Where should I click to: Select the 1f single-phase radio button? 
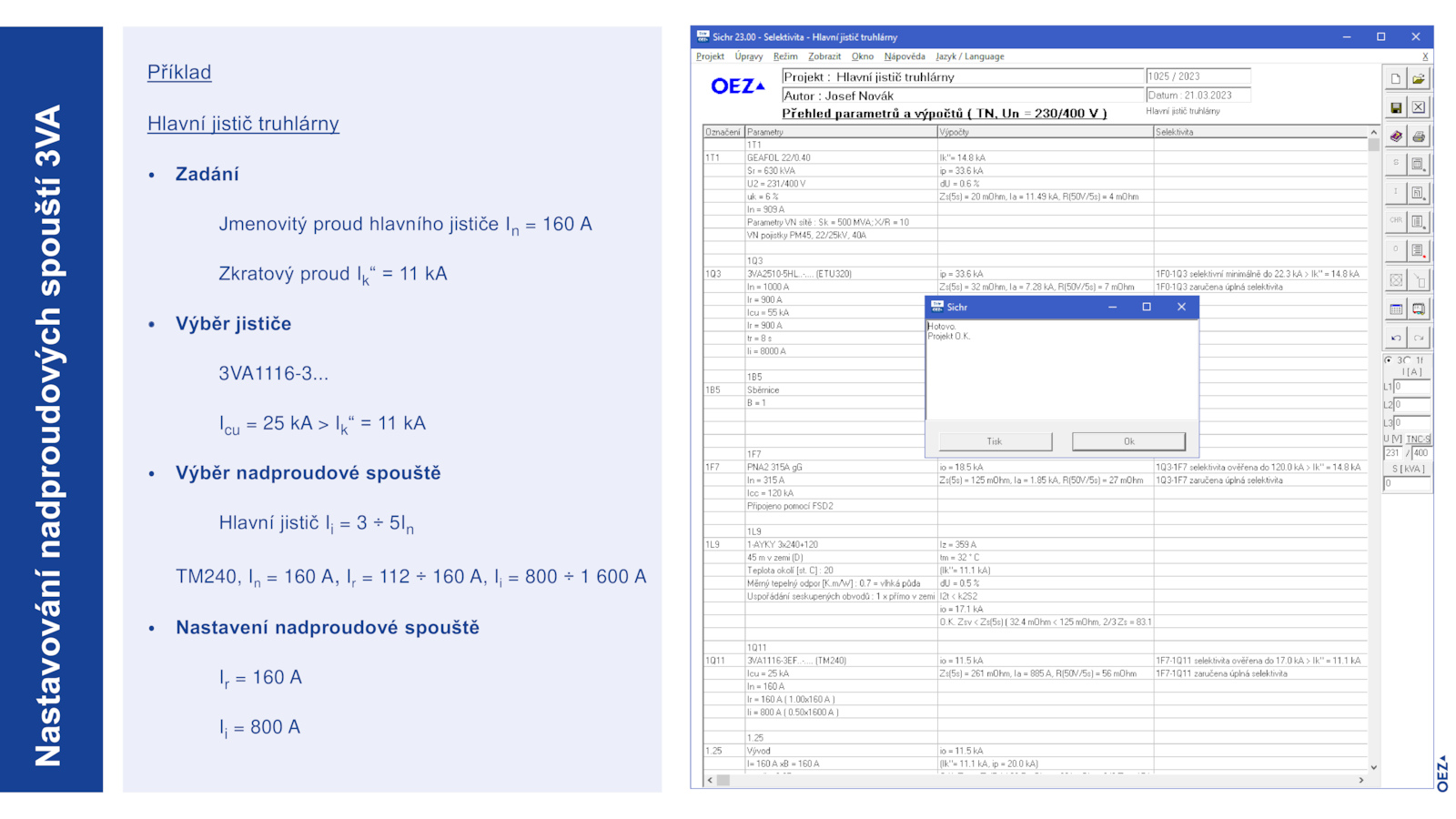[x=1408, y=360]
